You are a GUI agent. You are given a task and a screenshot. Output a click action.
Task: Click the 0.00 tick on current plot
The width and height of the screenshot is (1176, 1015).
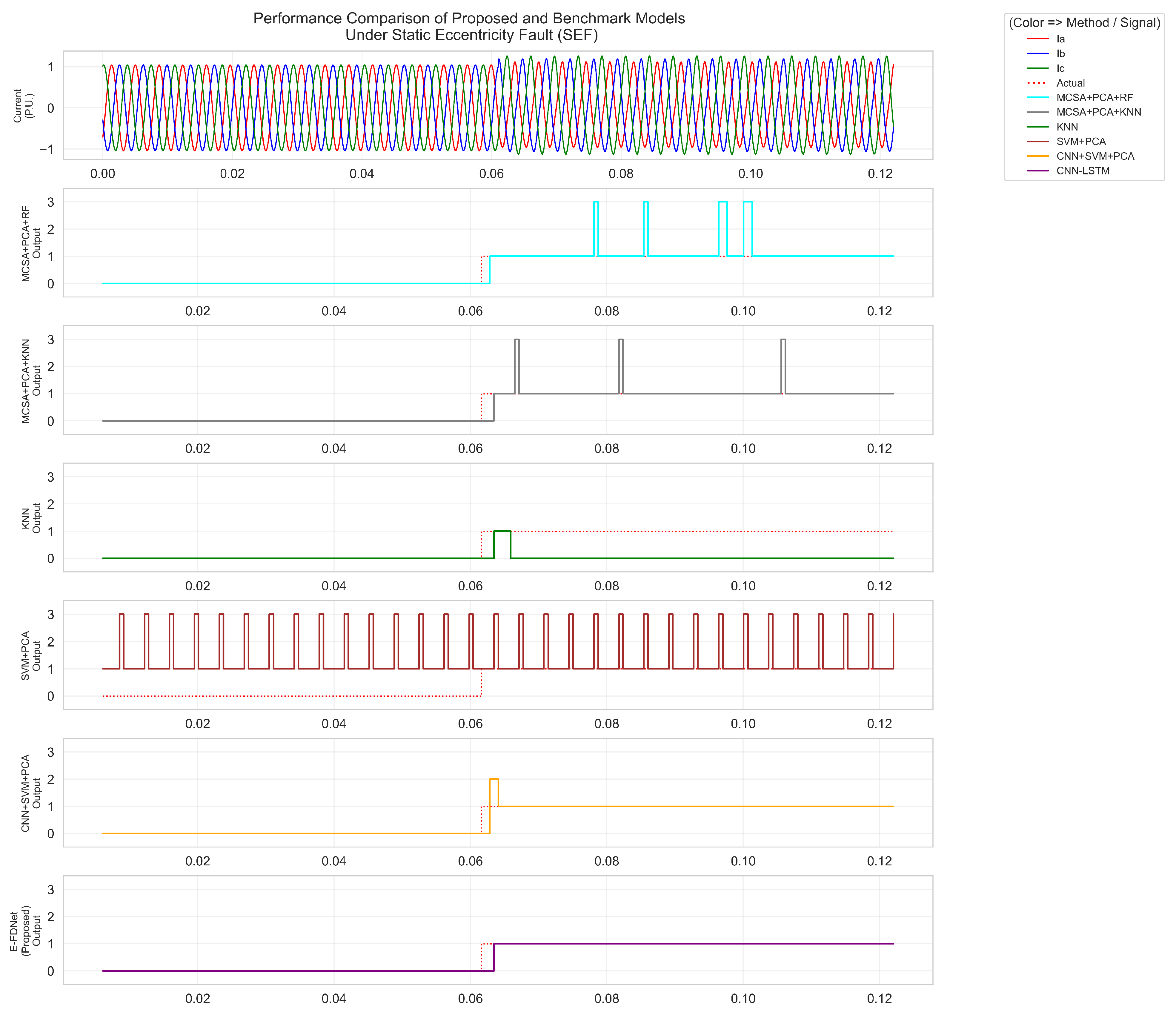[103, 174]
